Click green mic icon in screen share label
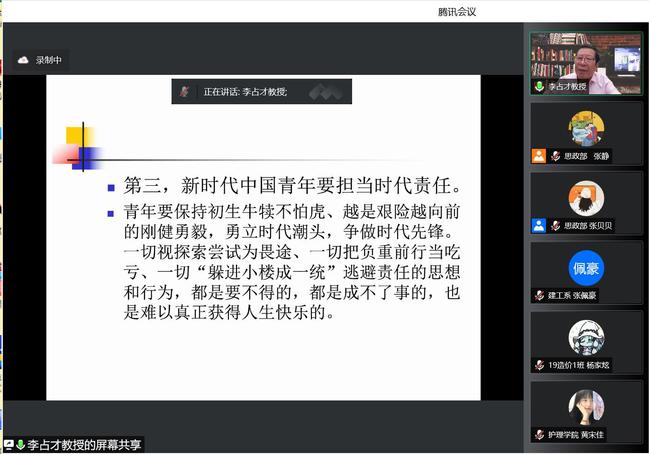 pyautogui.click(x=20, y=445)
